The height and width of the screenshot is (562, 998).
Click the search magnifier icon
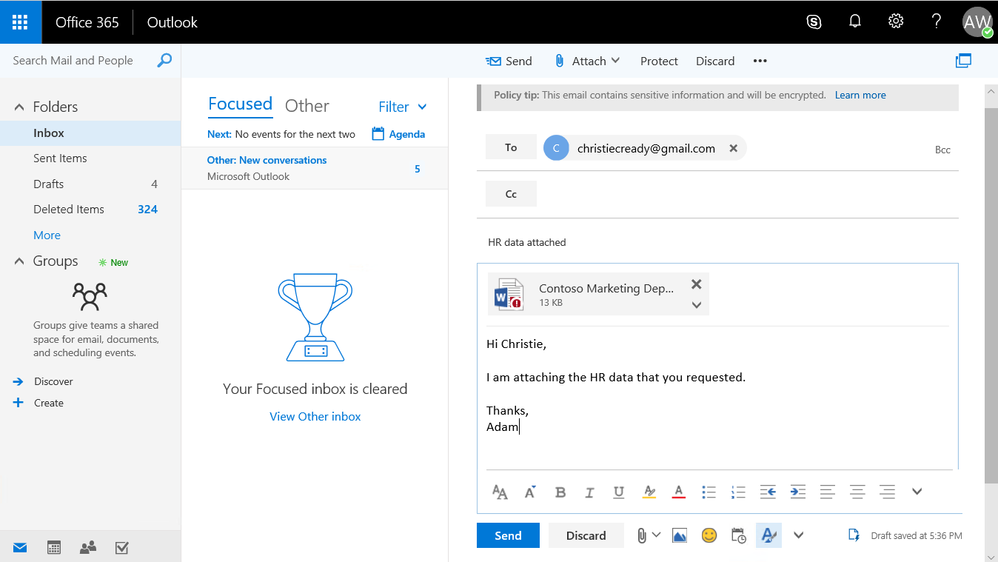[164, 60]
